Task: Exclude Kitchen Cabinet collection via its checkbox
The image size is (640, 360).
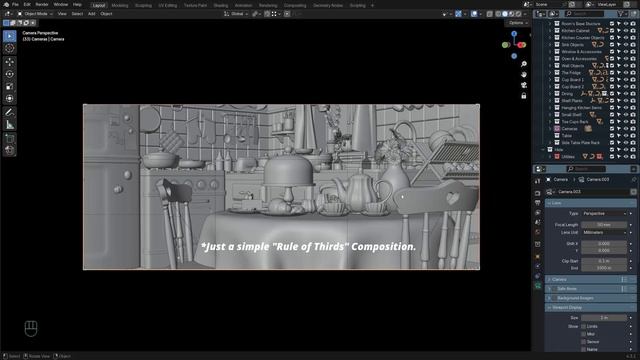Action: [x=612, y=31]
